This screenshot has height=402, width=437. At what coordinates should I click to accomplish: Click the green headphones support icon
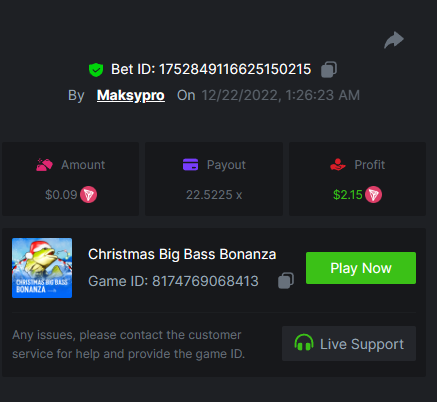304,343
